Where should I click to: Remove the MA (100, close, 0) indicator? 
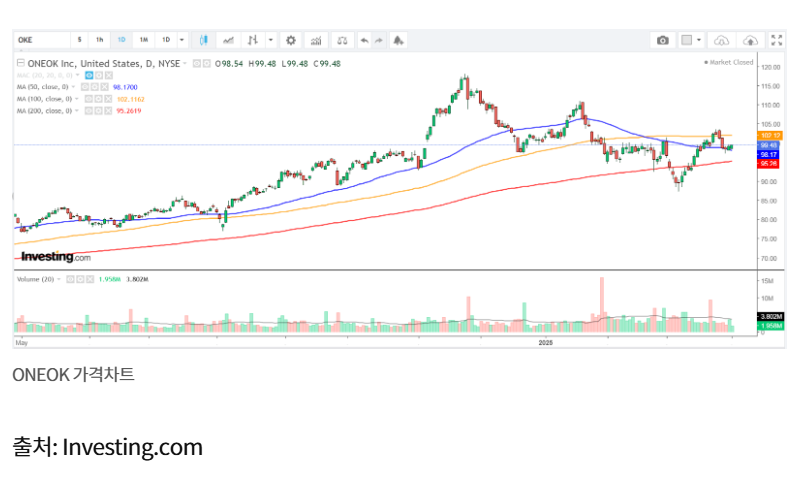[108, 99]
